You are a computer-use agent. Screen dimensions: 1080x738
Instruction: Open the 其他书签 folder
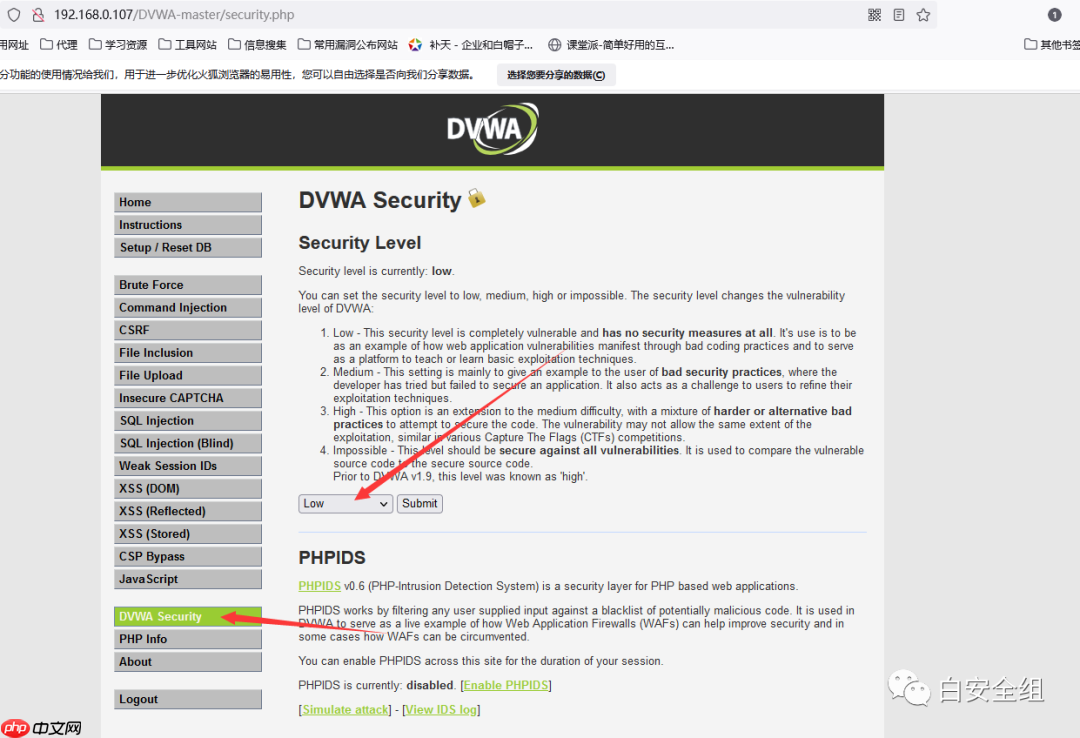pos(1052,45)
